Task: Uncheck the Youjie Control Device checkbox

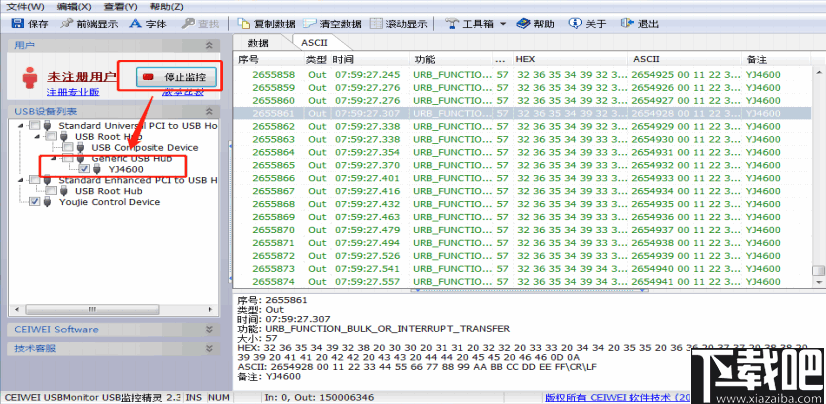Action: [x=34, y=202]
